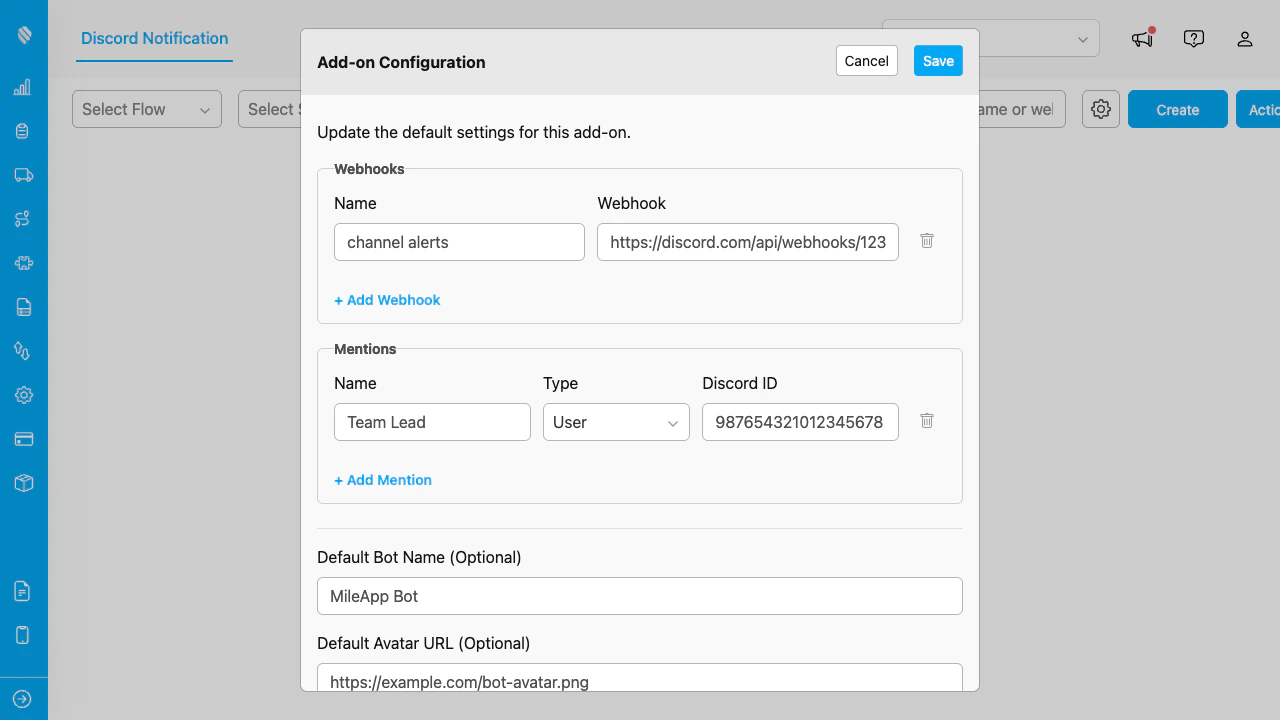Save the add-on configuration

coord(937,60)
